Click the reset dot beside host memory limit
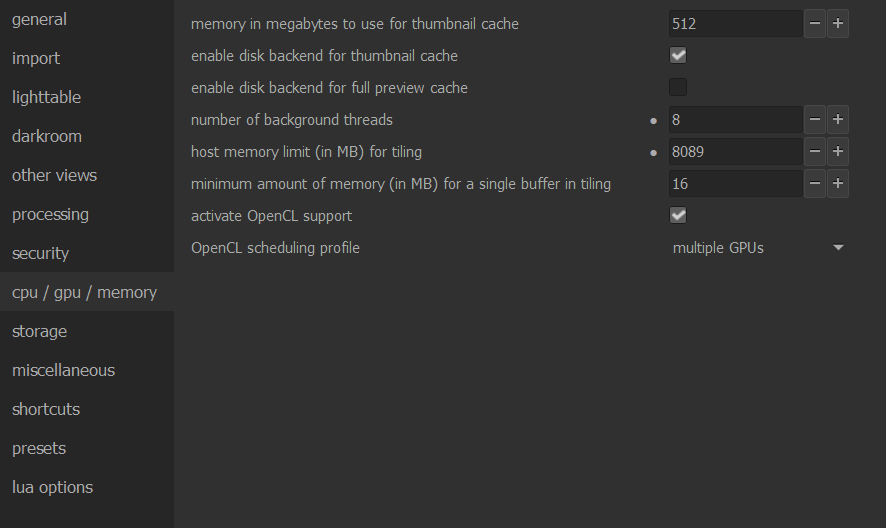This screenshot has width=886, height=528. pos(654,153)
